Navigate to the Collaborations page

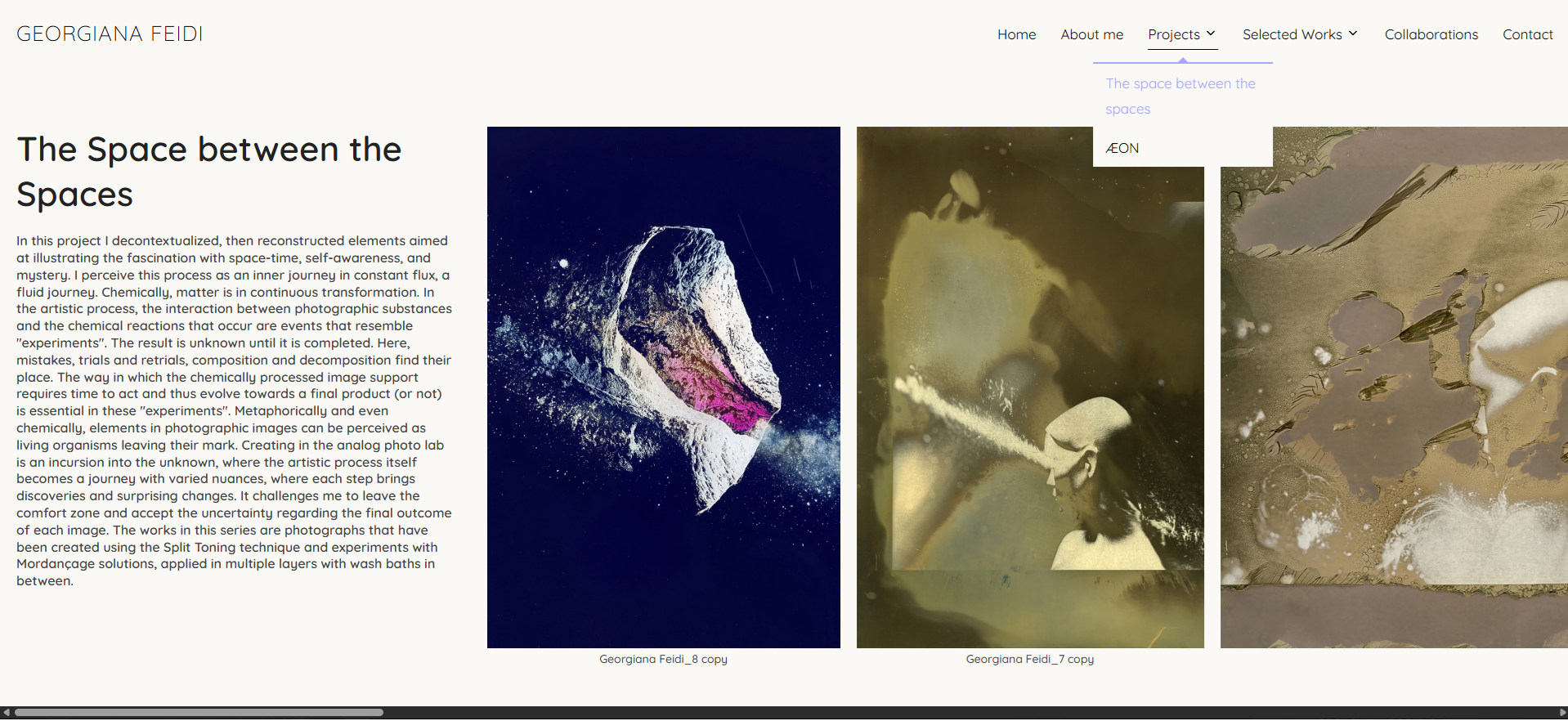[x=1431, y=34]
